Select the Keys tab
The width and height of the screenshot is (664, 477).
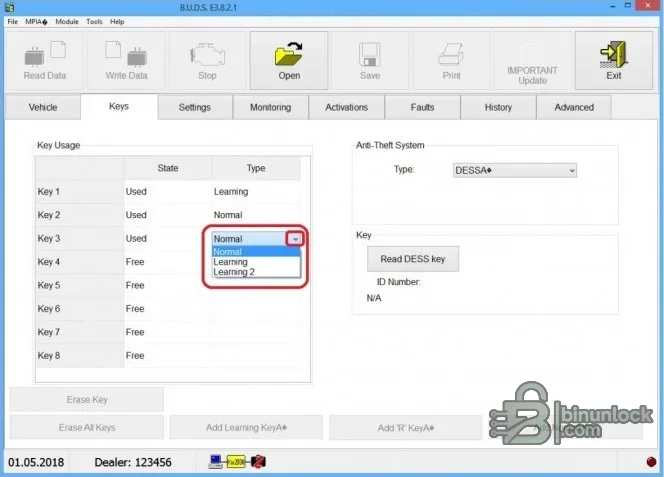click(119, 106)
